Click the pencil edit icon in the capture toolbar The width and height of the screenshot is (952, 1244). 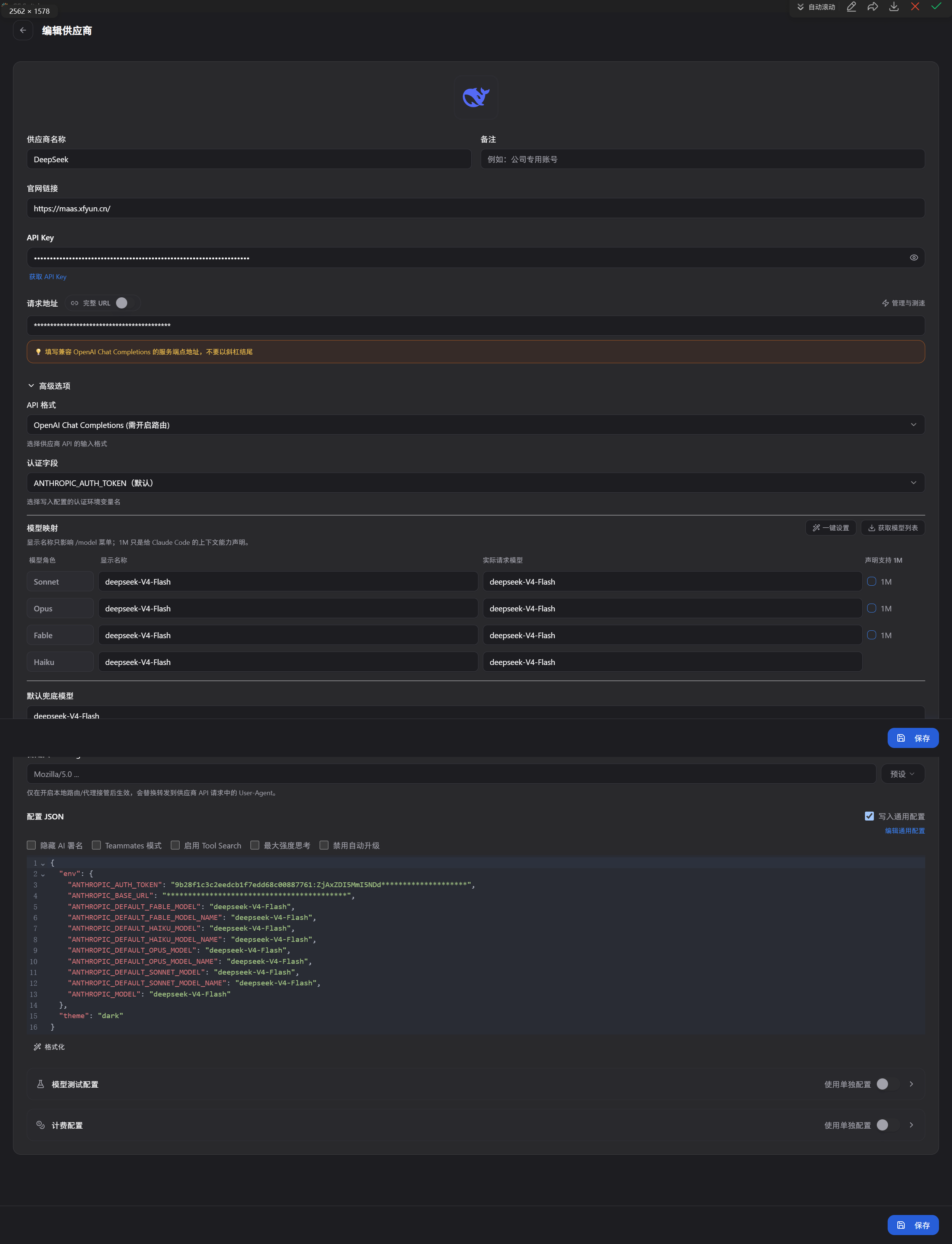tap(851, 7)
